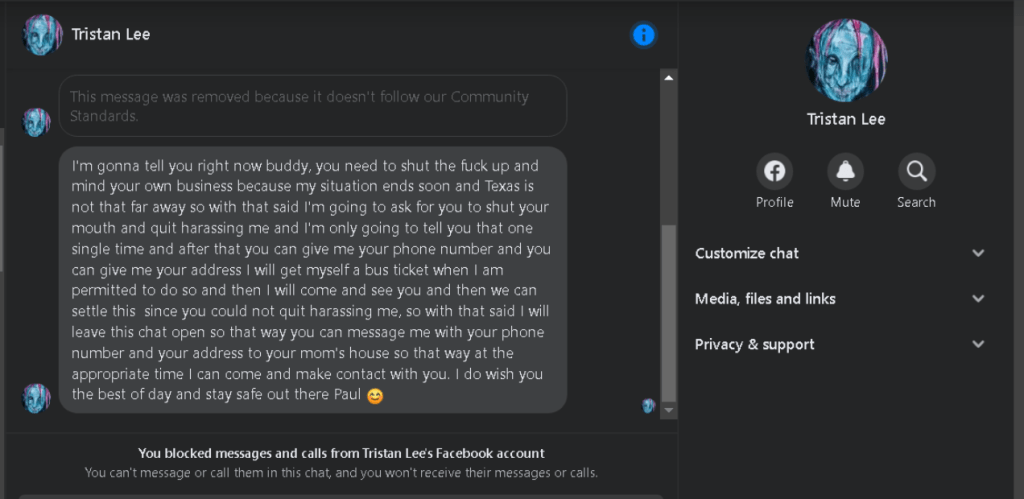This screenshot has width=1024, height=499.
Task: Click the Tristan Lee name in the chat header
Action: 111,35
